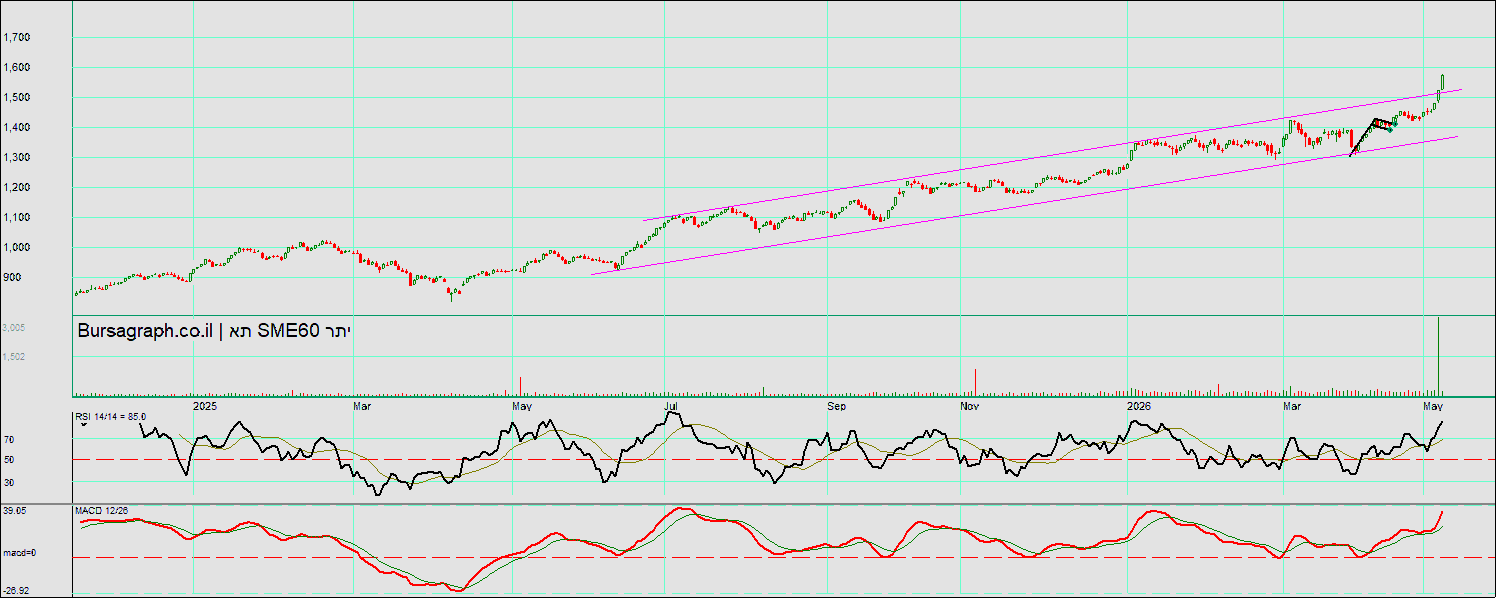Click the RSI 14/14 = 85.0 label

pyautogui.click(x=110, y=416)
